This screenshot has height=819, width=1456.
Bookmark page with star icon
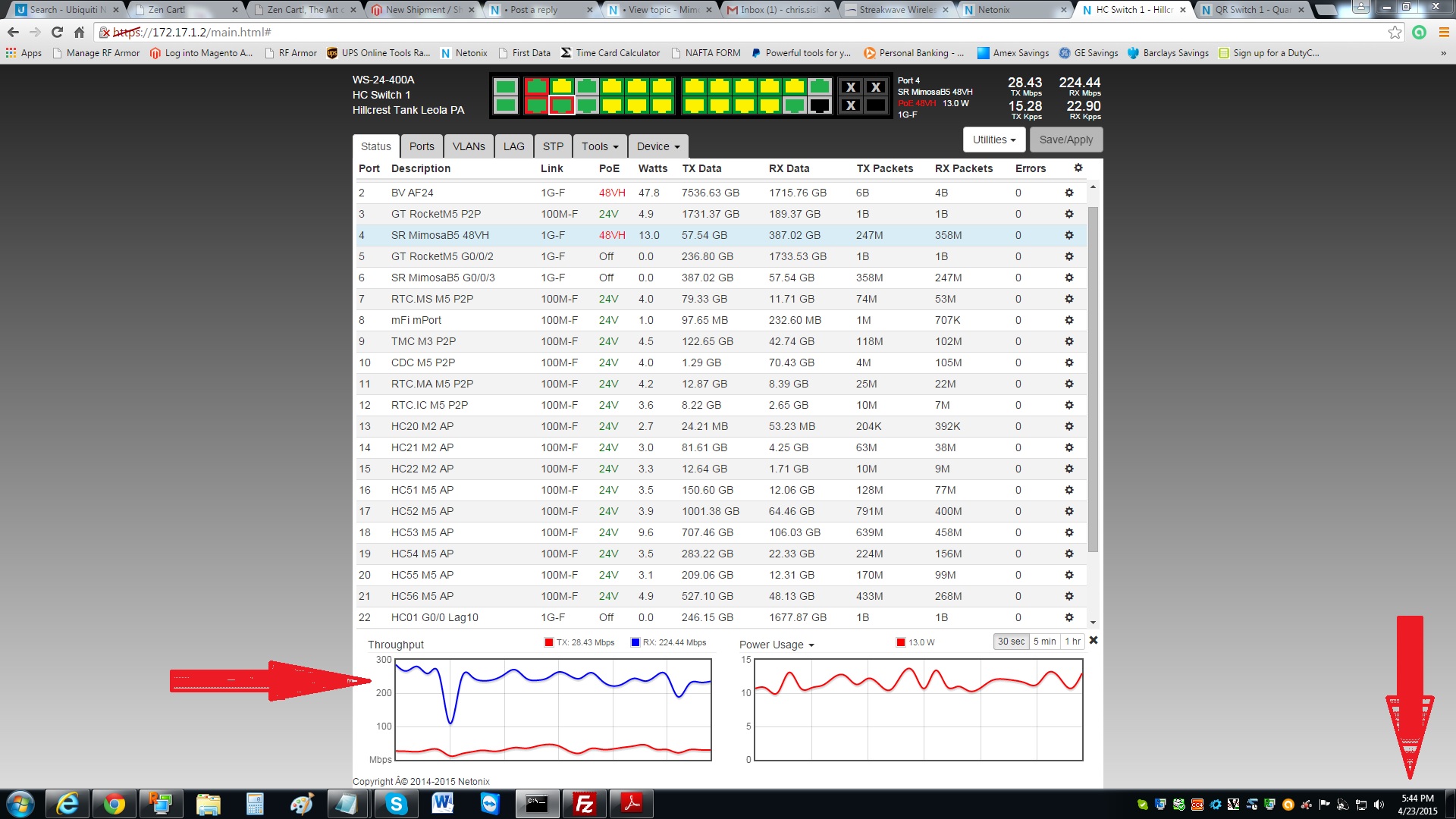(1395, 32)
